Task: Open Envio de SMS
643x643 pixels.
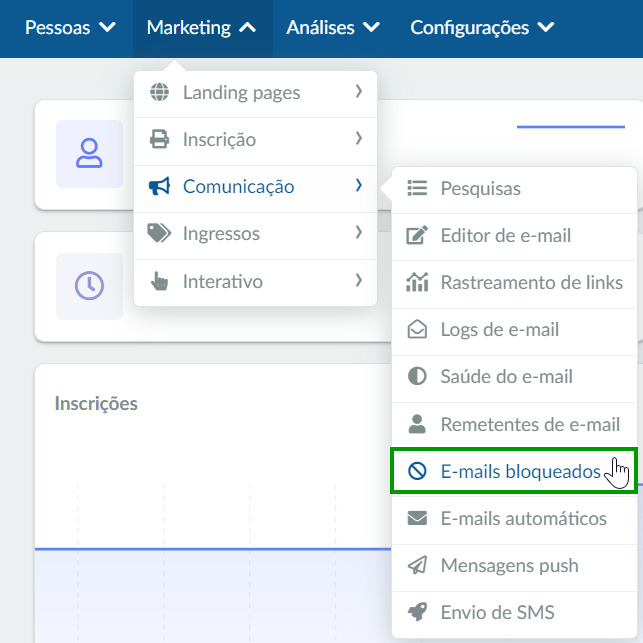Action: [x=514, y=615]
